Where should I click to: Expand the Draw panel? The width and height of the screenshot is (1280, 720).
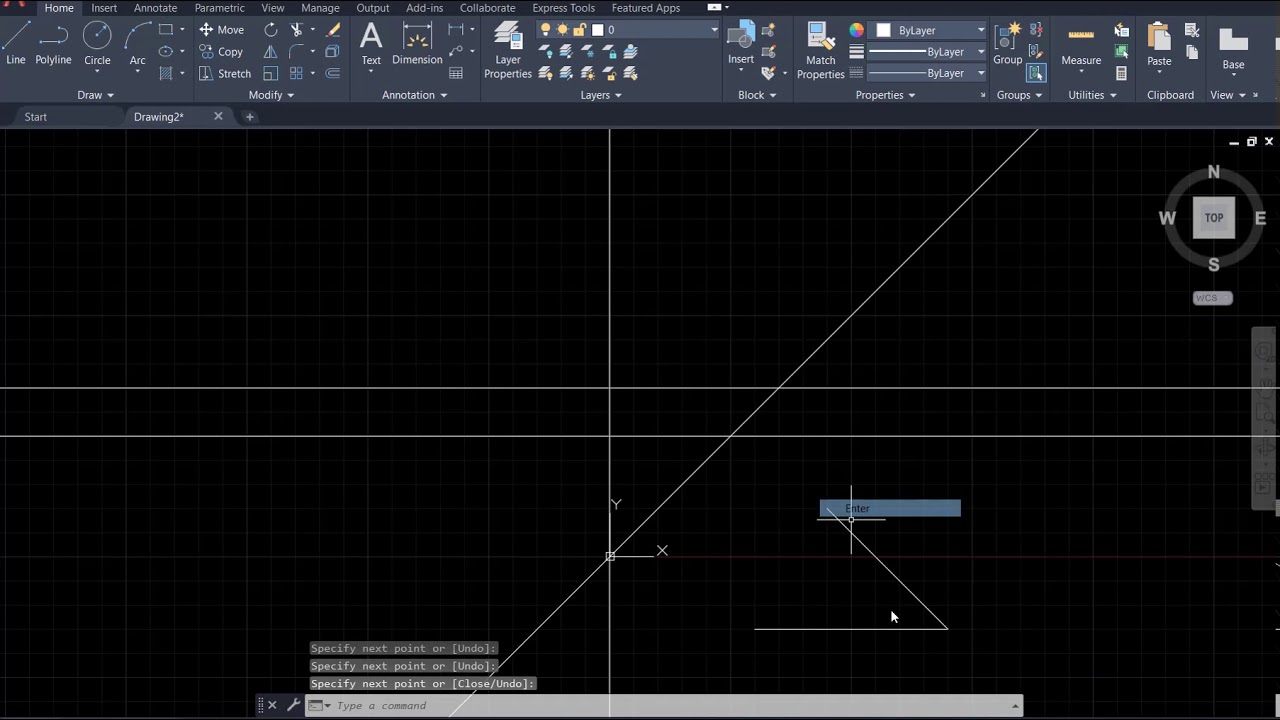pos(96,95)
